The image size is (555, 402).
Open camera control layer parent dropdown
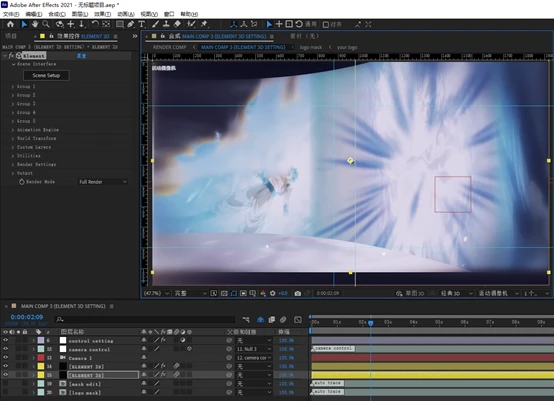254,349
